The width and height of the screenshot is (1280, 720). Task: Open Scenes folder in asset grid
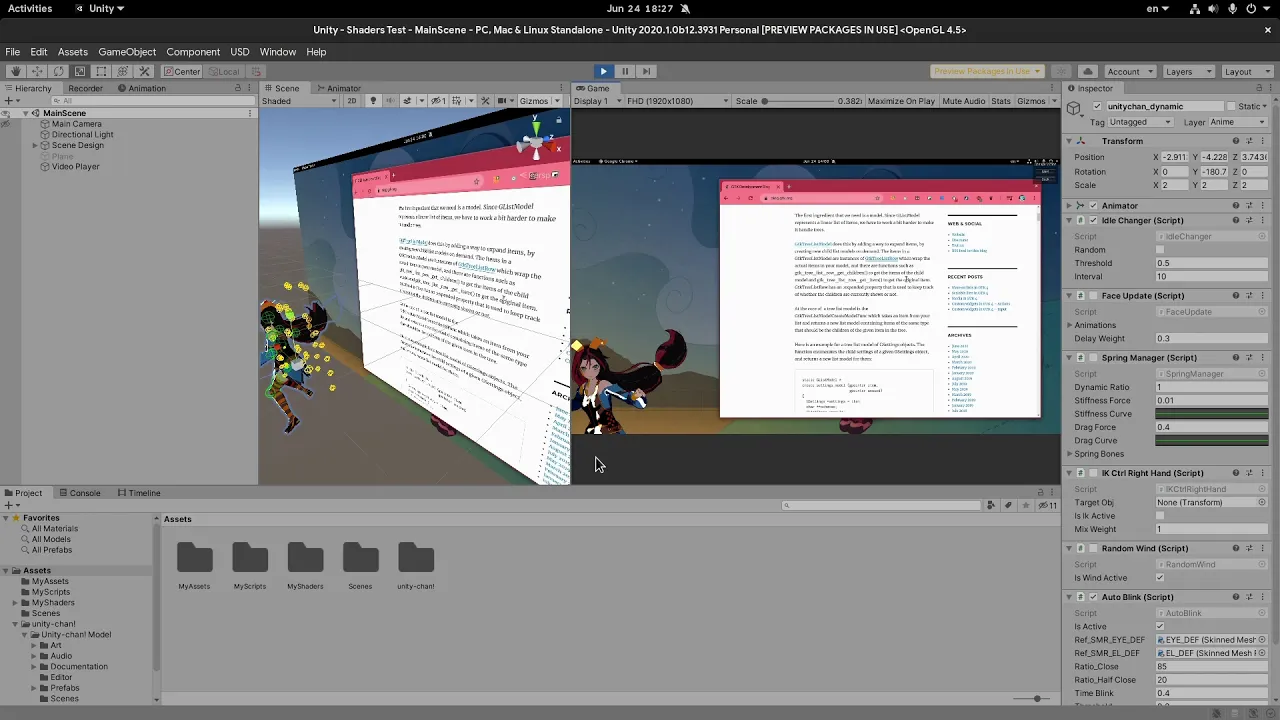(360, 559)
